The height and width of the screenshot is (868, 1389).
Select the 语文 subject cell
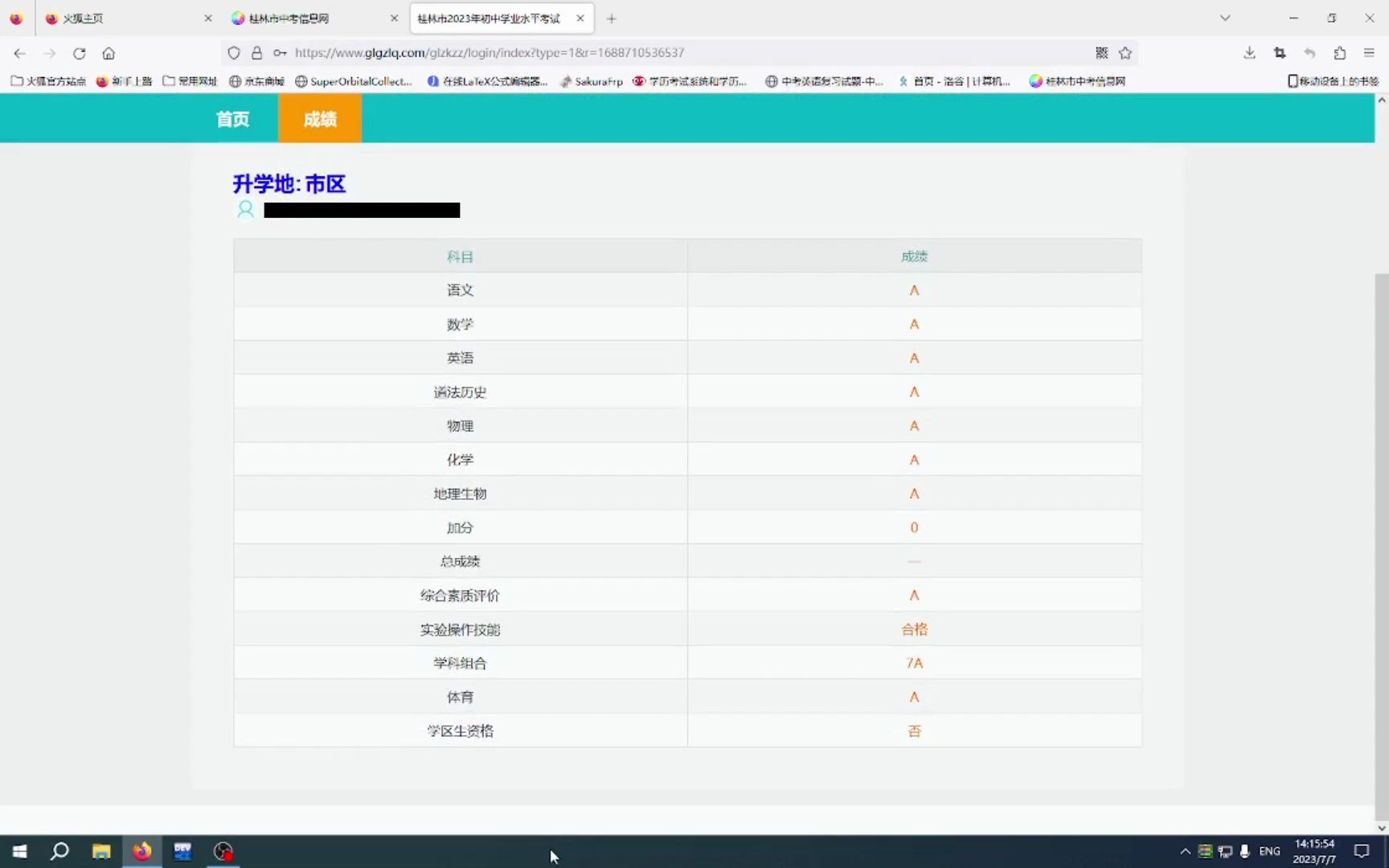pyautogui.click(x=460, y=290)
